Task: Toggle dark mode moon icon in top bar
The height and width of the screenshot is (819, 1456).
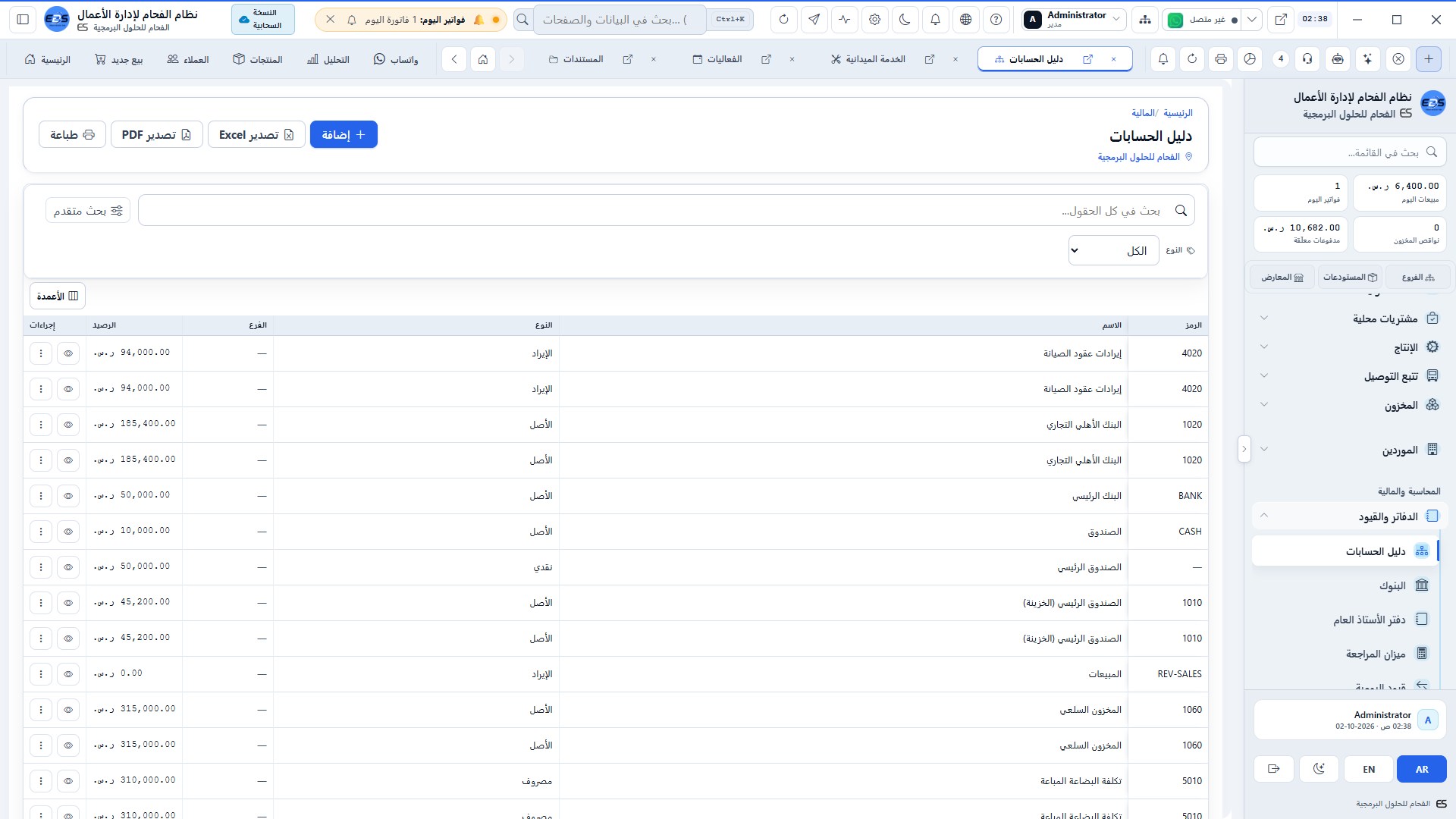Action: coord(905,20)
